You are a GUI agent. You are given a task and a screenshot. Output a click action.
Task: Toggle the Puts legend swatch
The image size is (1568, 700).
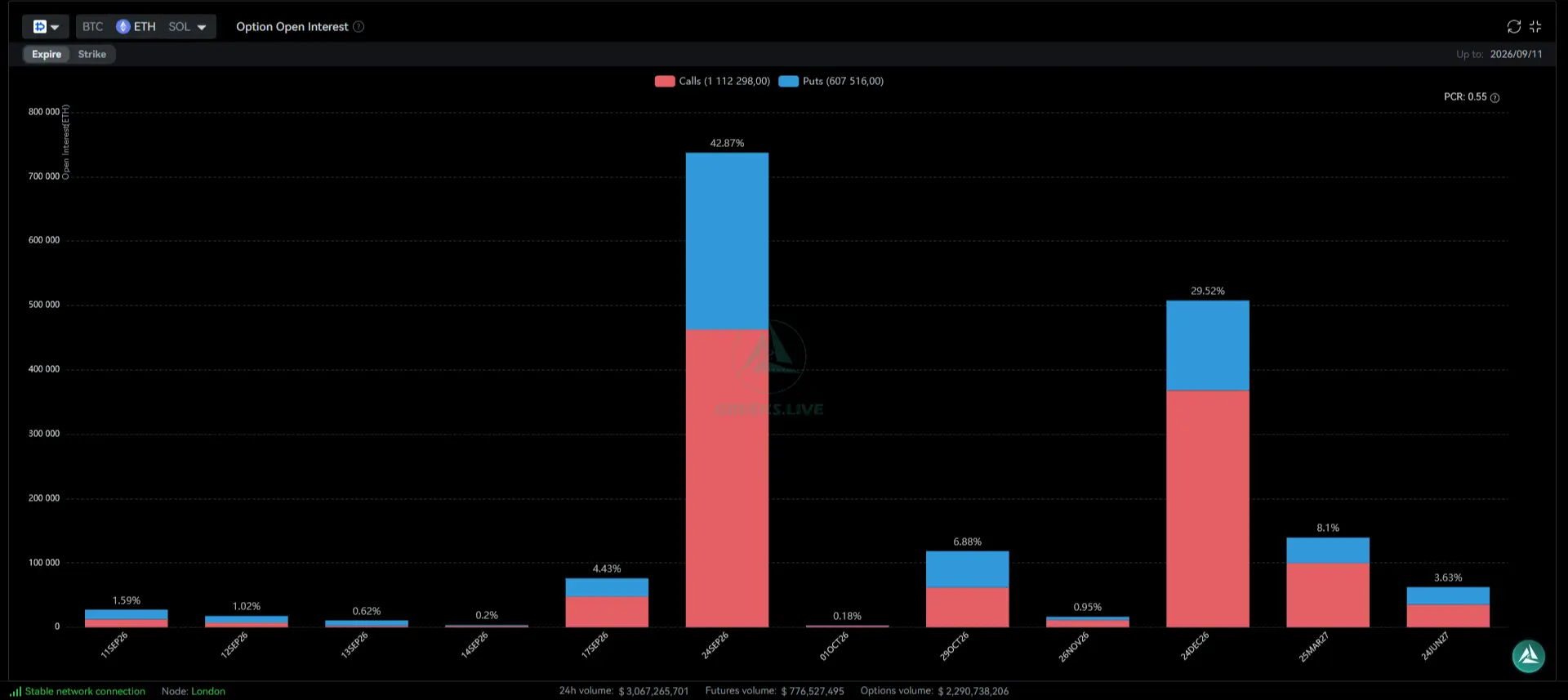click(788, 81)
